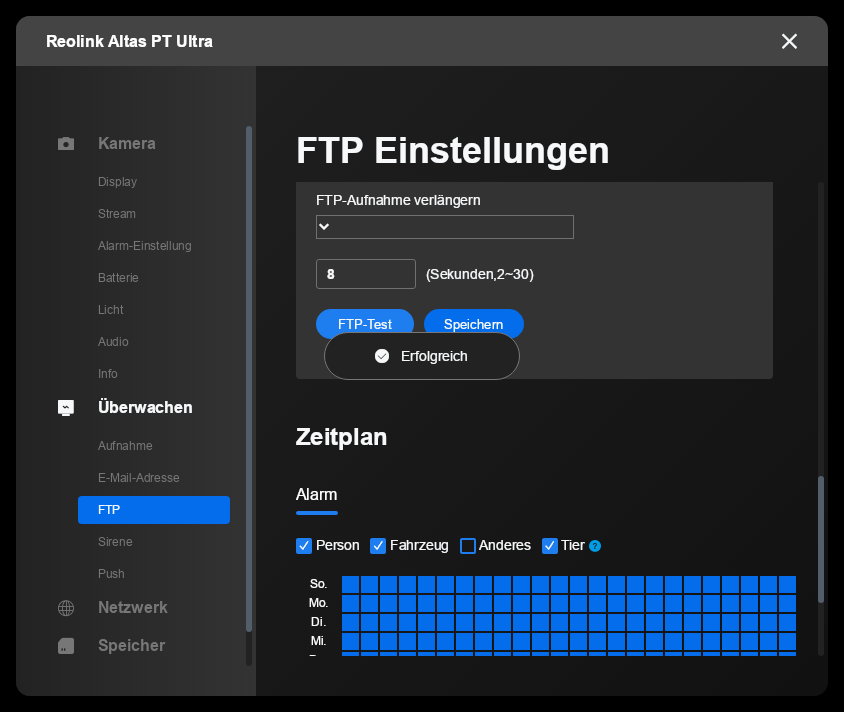The height and width of the screenshot is (712, 844).
Task: Click the Speichern button
Action: 474,323
